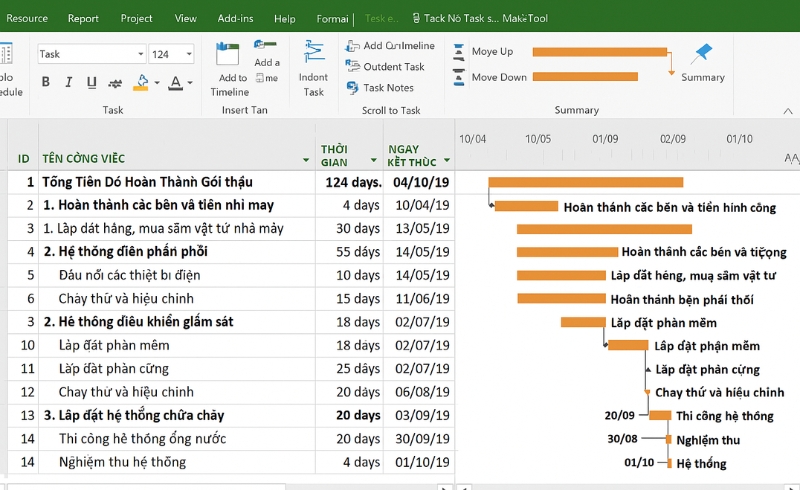The height and width of the screenshot is (490, 800).
Task: Toggle Underline text formatting
Action: coord(92,82)
